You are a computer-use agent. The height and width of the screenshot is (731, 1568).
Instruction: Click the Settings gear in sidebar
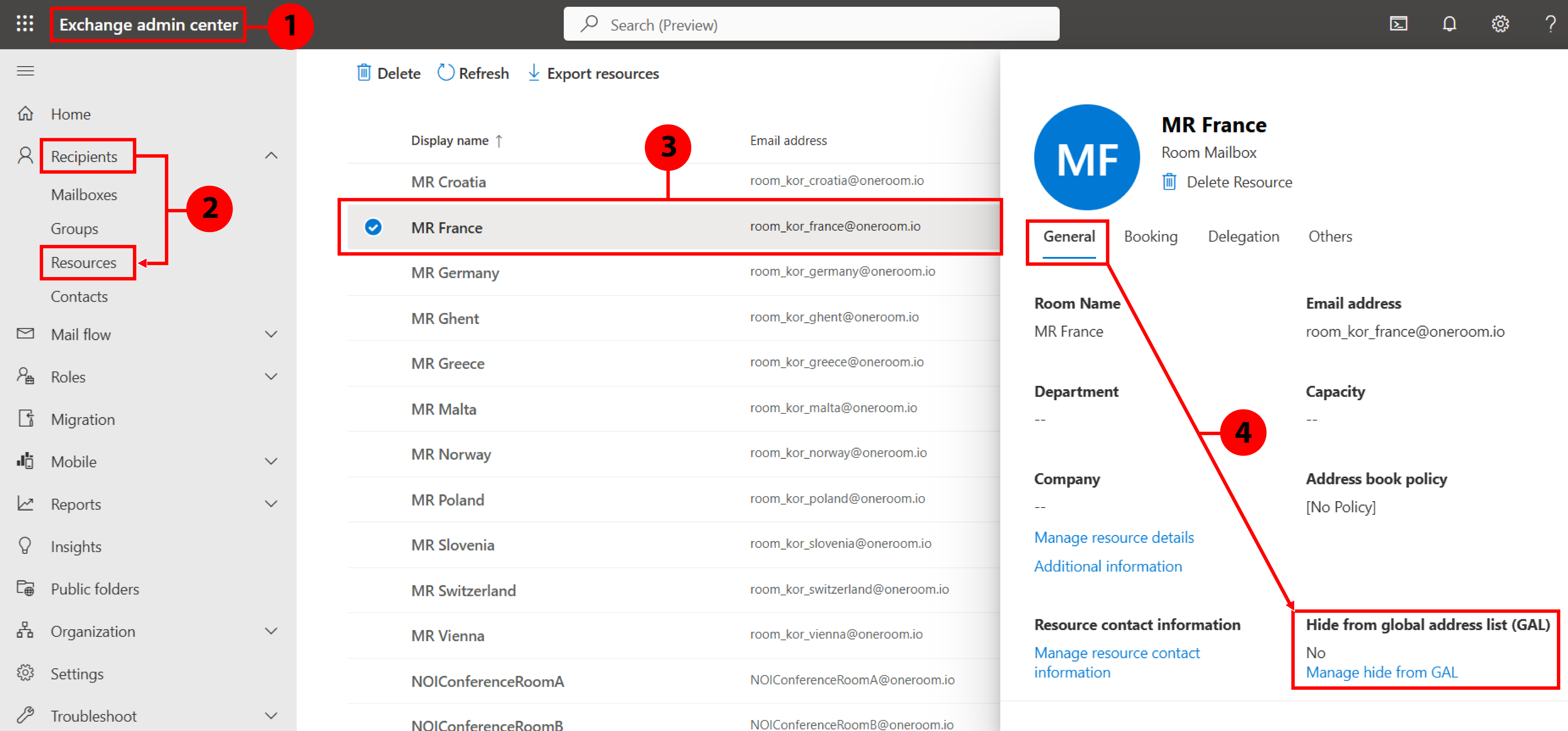point(25,672)
